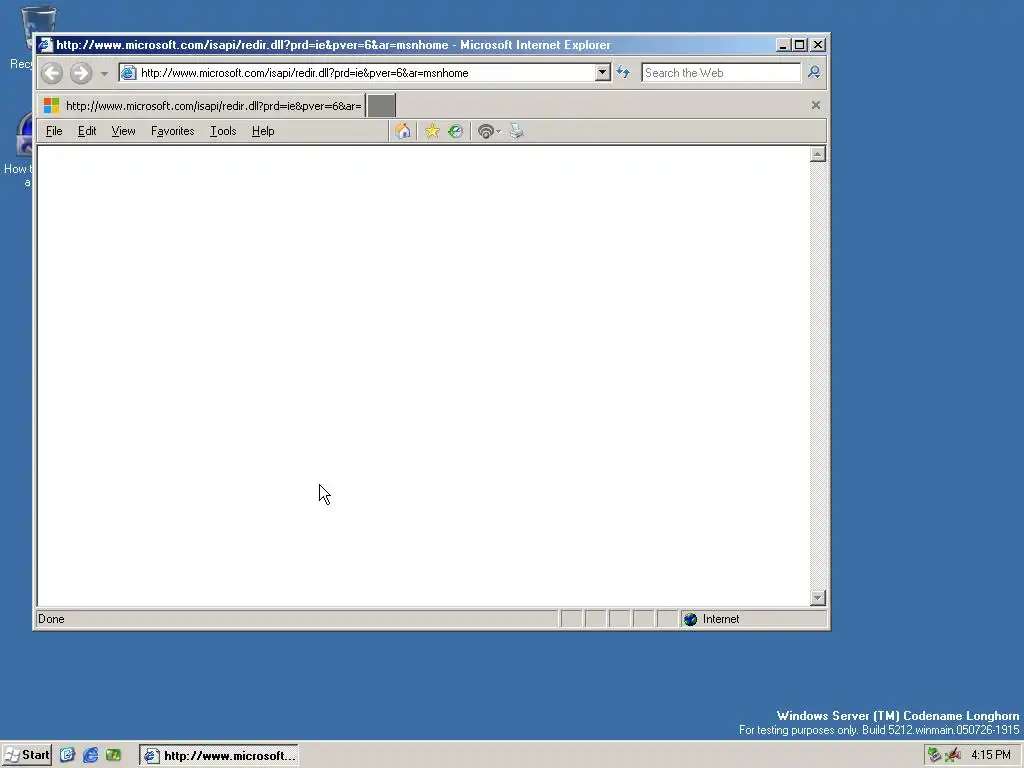1024x768 pixels.
Task: Close the current tab with the X
Action: (816, 105)
